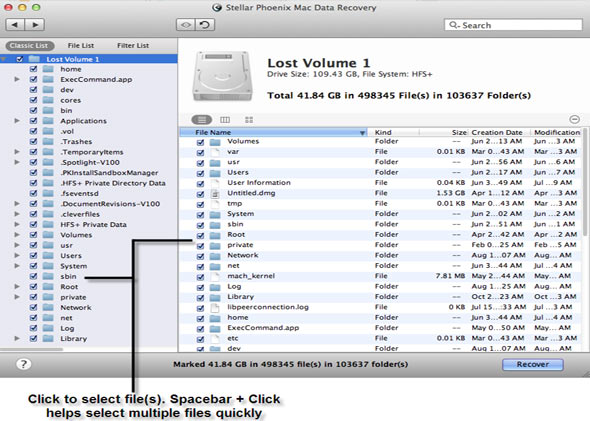Click the circular refresh arrow toolbar icon

(x=205, y=25)
